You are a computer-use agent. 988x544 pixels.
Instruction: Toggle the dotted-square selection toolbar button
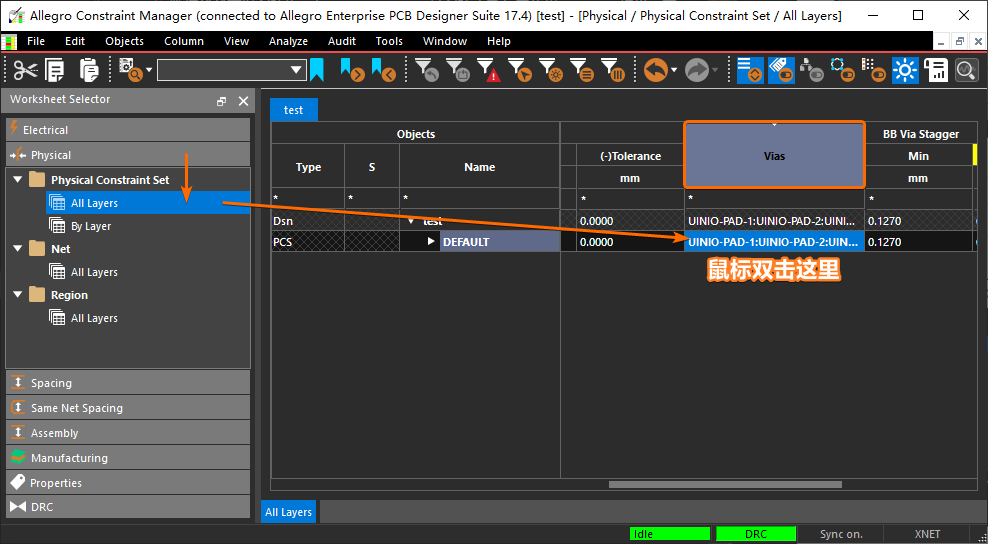tap(843, 70)
